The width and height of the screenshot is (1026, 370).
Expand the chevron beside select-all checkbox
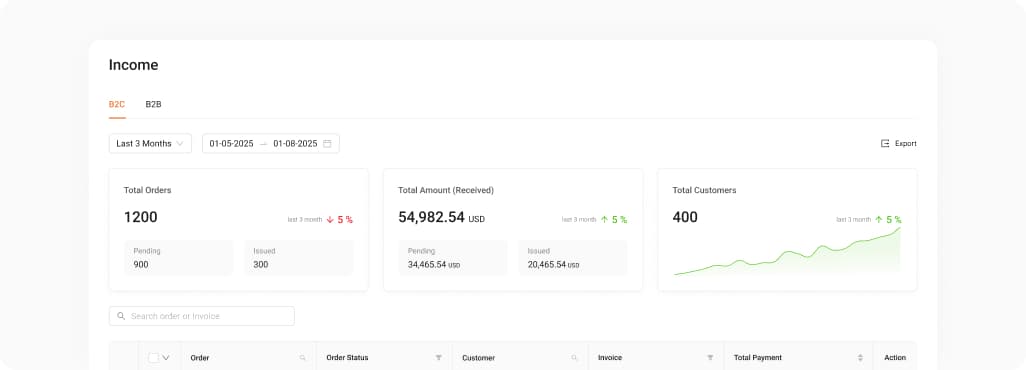(166, 358)
